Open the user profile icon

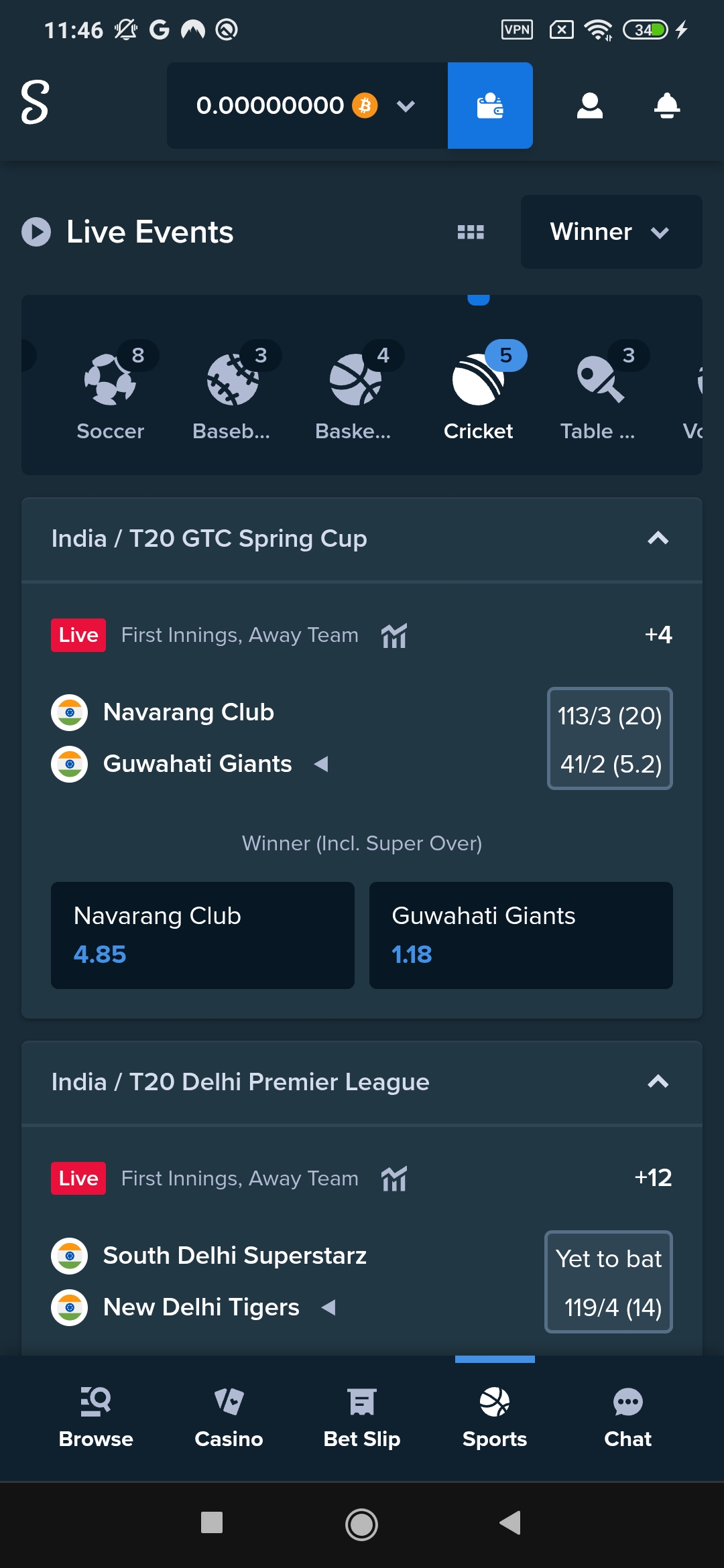point(589,105)
